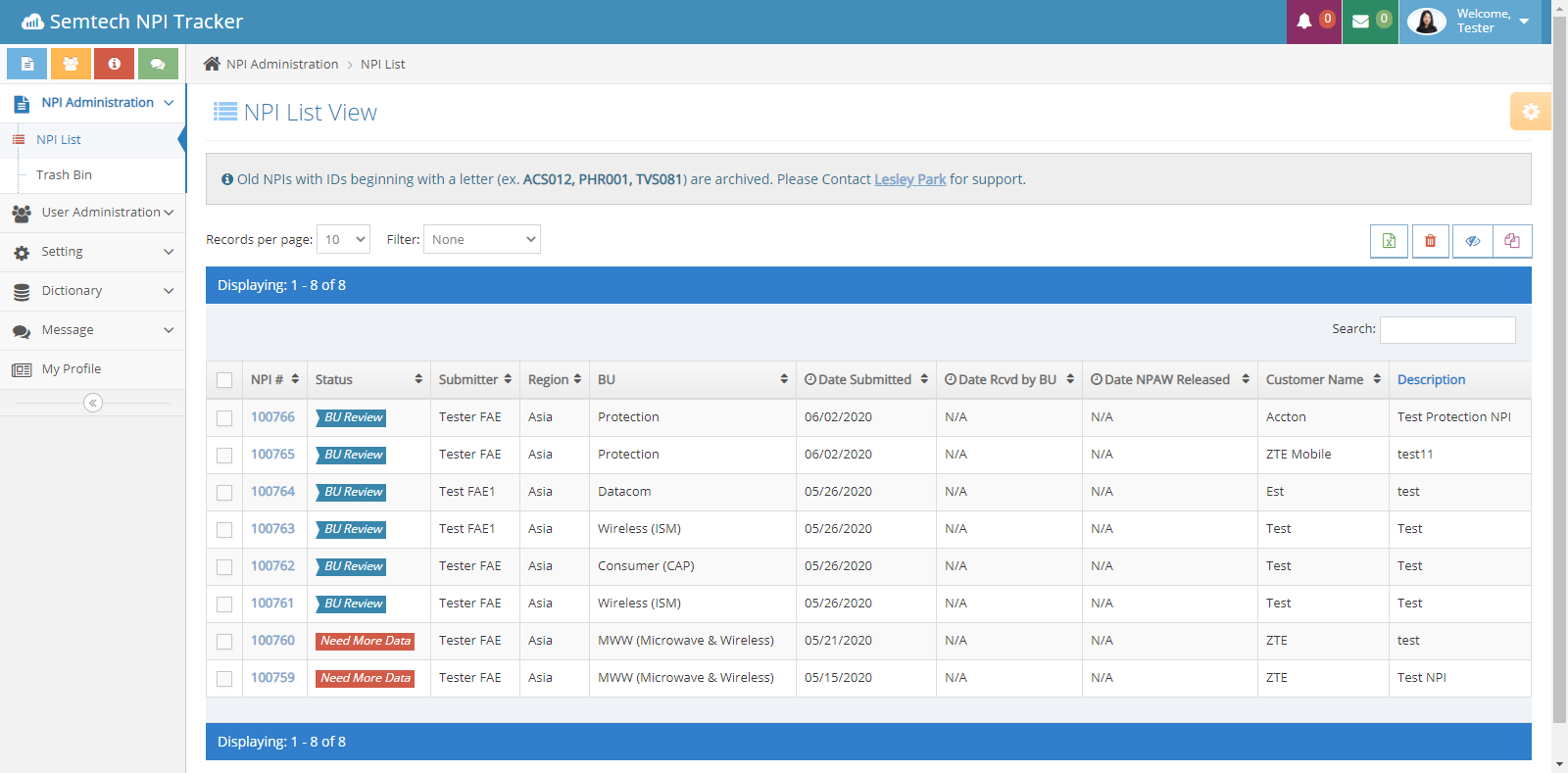Check the box for NPI 100761
1568x773 pixels.
[224, 604]
